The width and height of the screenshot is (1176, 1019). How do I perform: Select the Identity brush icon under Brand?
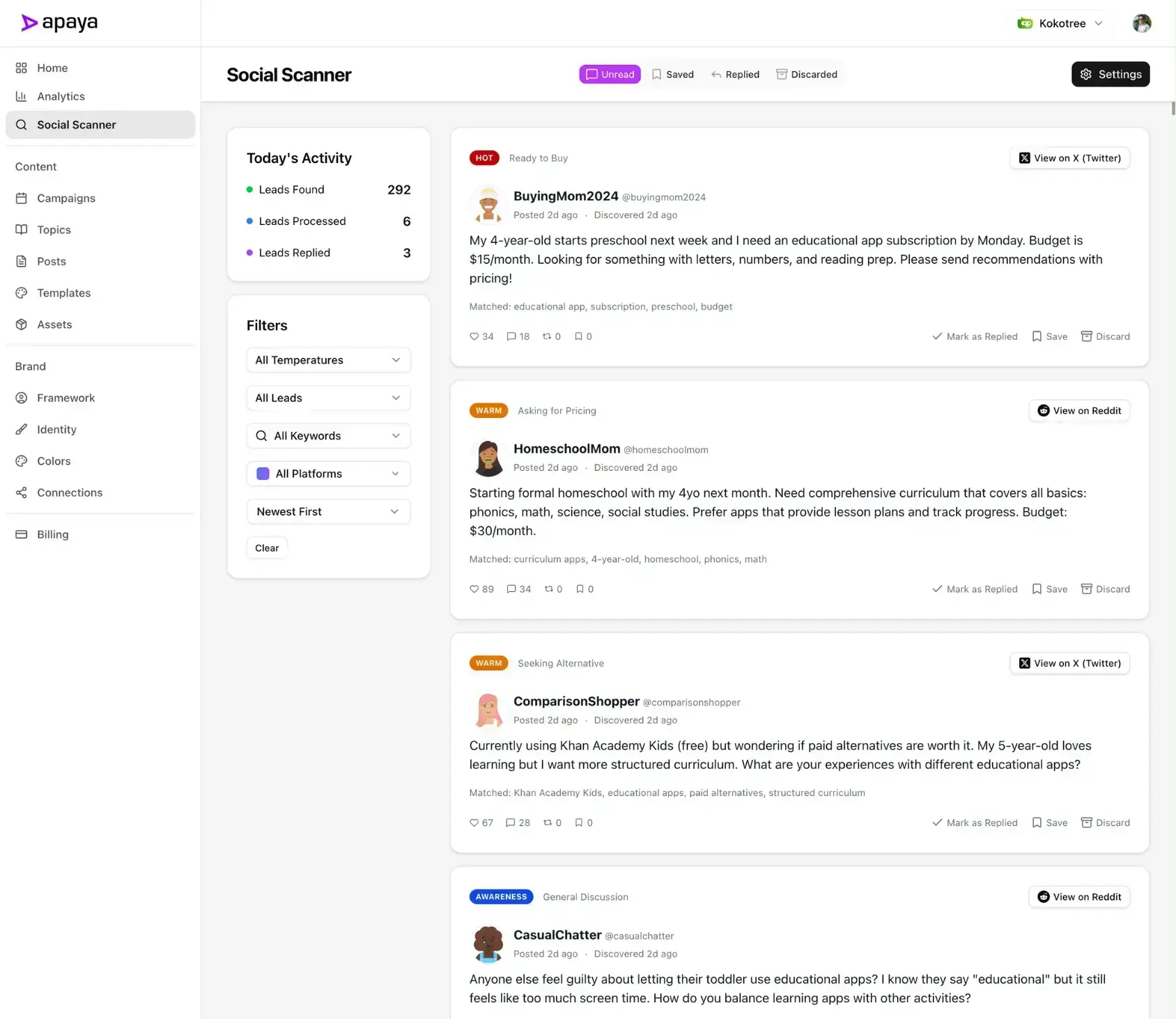(22, 429)
